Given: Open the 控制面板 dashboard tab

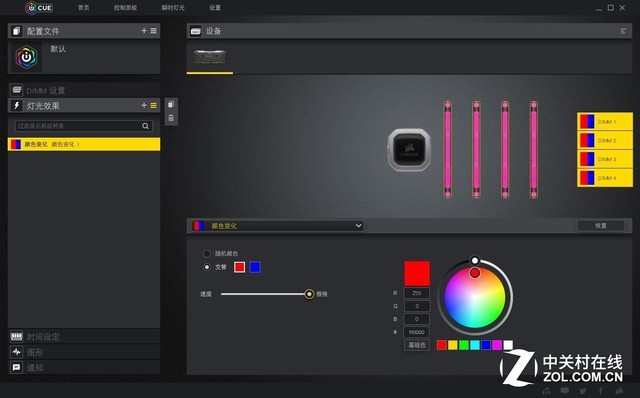Looking at the screenshot, I should 125,8.
